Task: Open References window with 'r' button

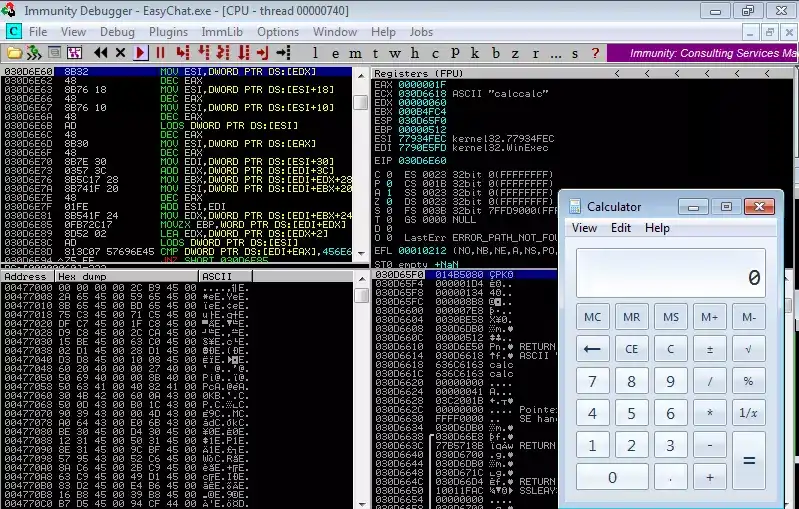Action: click(535, 52)
